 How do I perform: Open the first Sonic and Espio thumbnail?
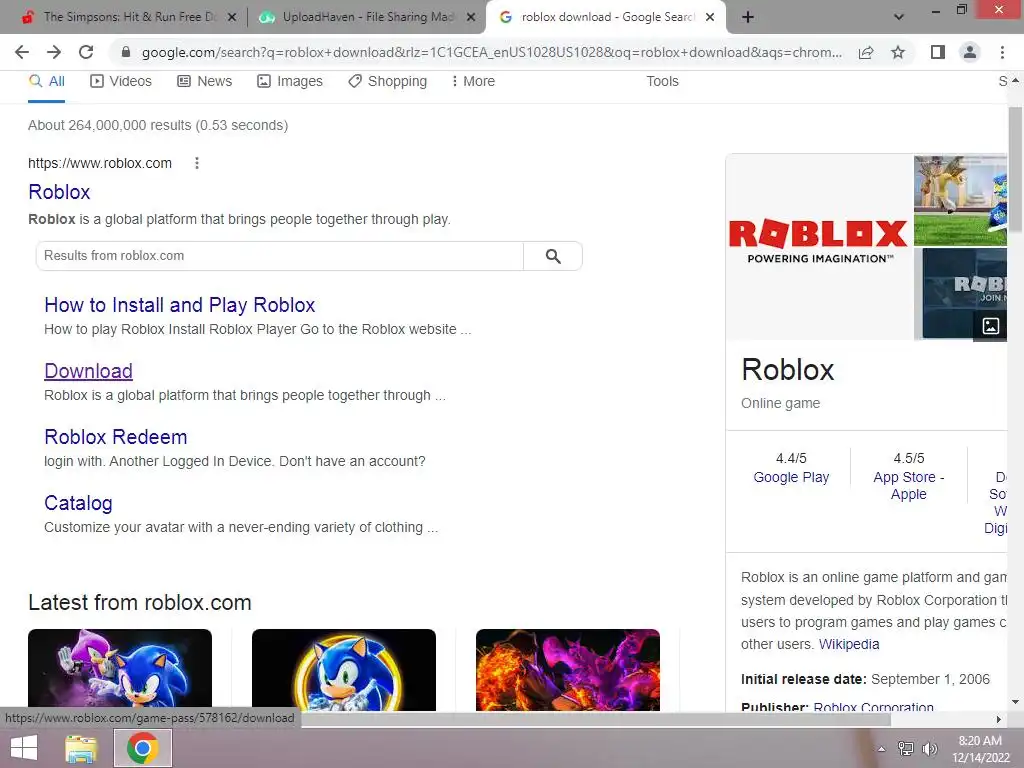click(120, 670)
